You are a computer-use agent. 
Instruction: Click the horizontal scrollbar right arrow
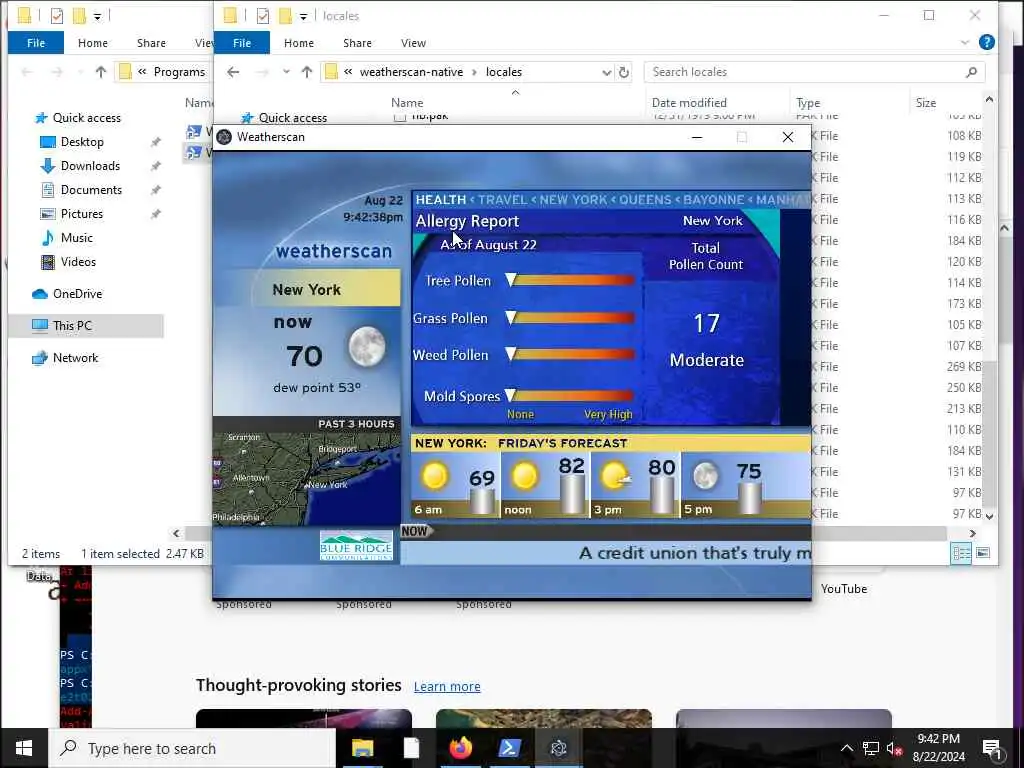972,534
